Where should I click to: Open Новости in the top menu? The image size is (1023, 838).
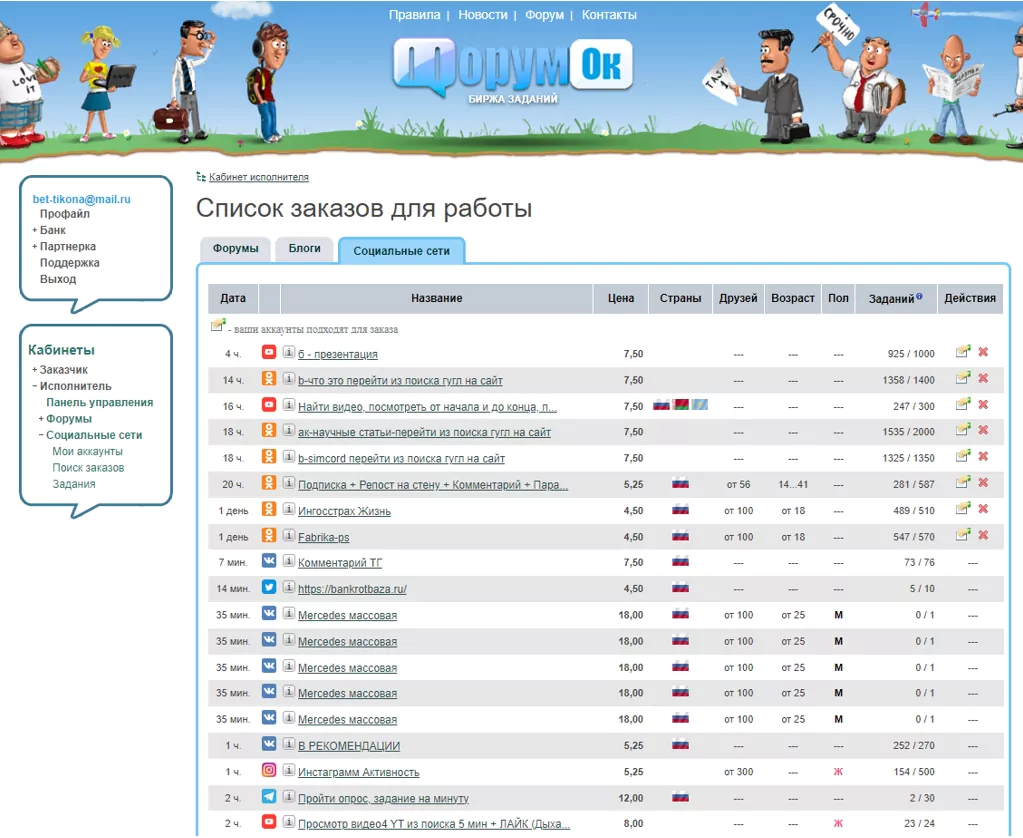[x=483, y=14]
